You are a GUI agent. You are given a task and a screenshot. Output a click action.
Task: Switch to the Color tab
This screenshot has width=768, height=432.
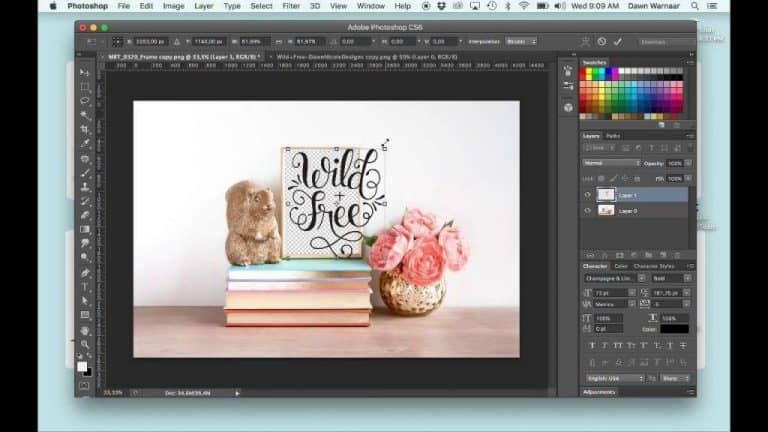[x=621, y=266]
